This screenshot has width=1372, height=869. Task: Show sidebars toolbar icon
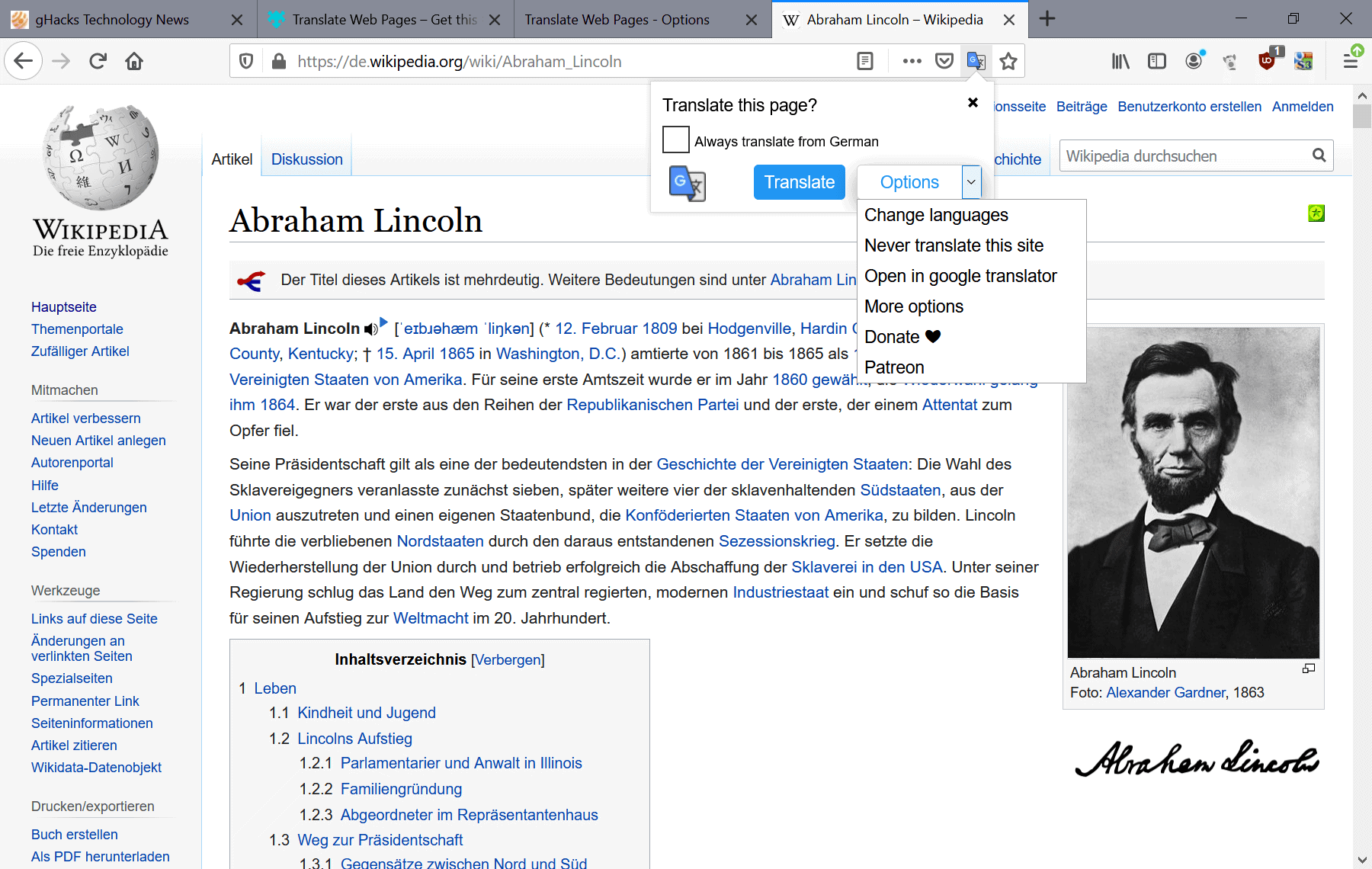click(x=1157, y=61)
